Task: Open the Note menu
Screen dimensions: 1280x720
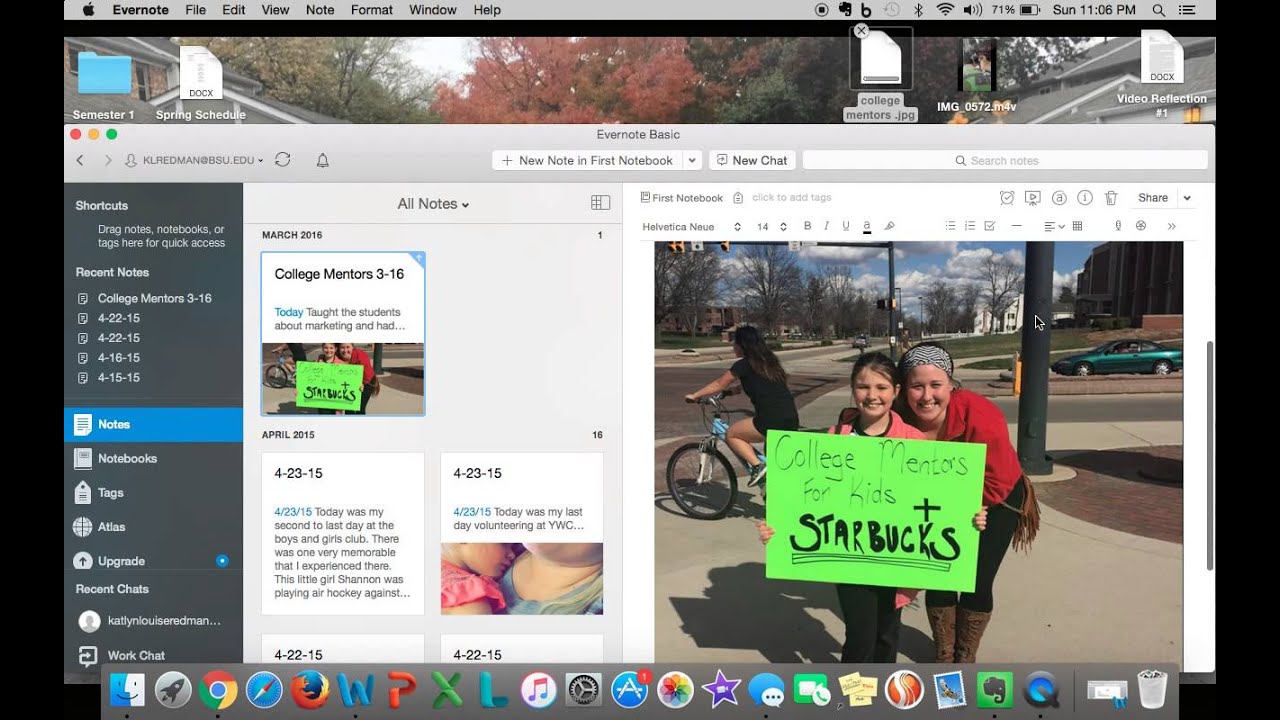Action: click(320, 10)
